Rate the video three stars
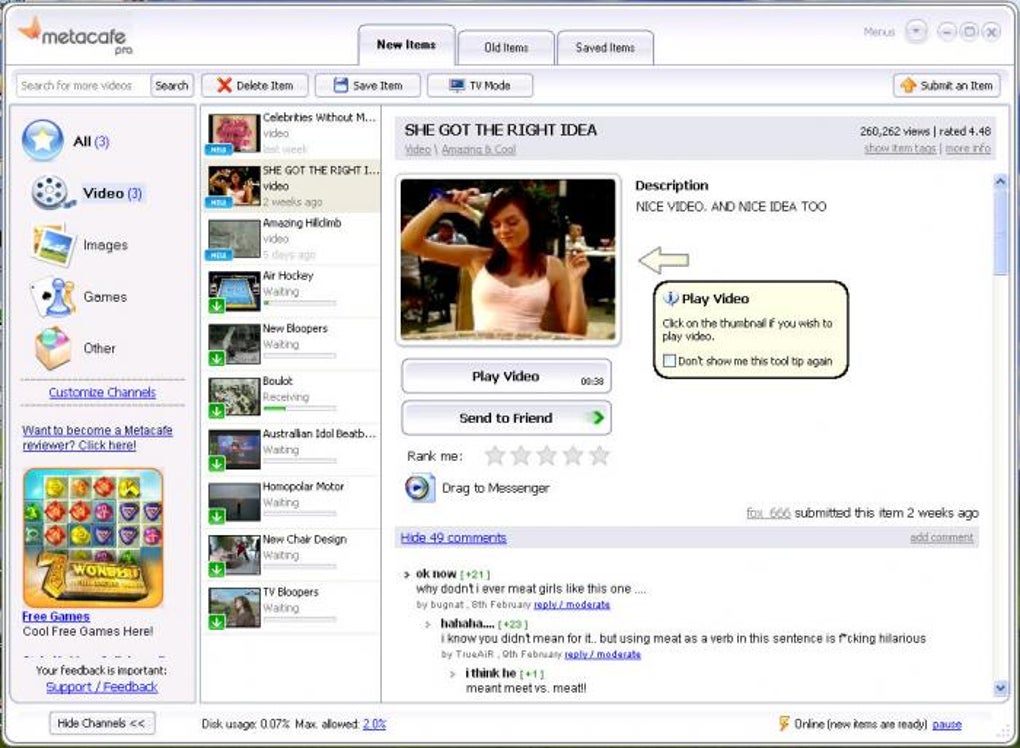1020x748 pixels. pyautogui.click(x=547, y=455)
